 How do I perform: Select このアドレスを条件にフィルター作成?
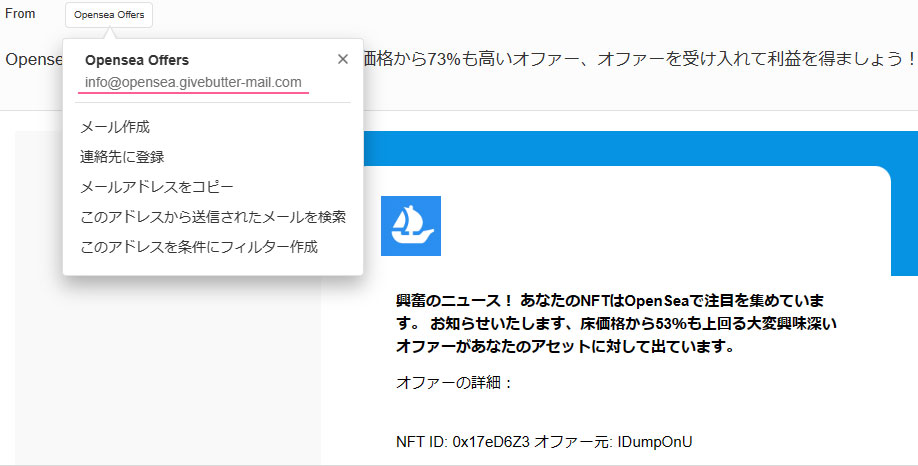[199, 247]
